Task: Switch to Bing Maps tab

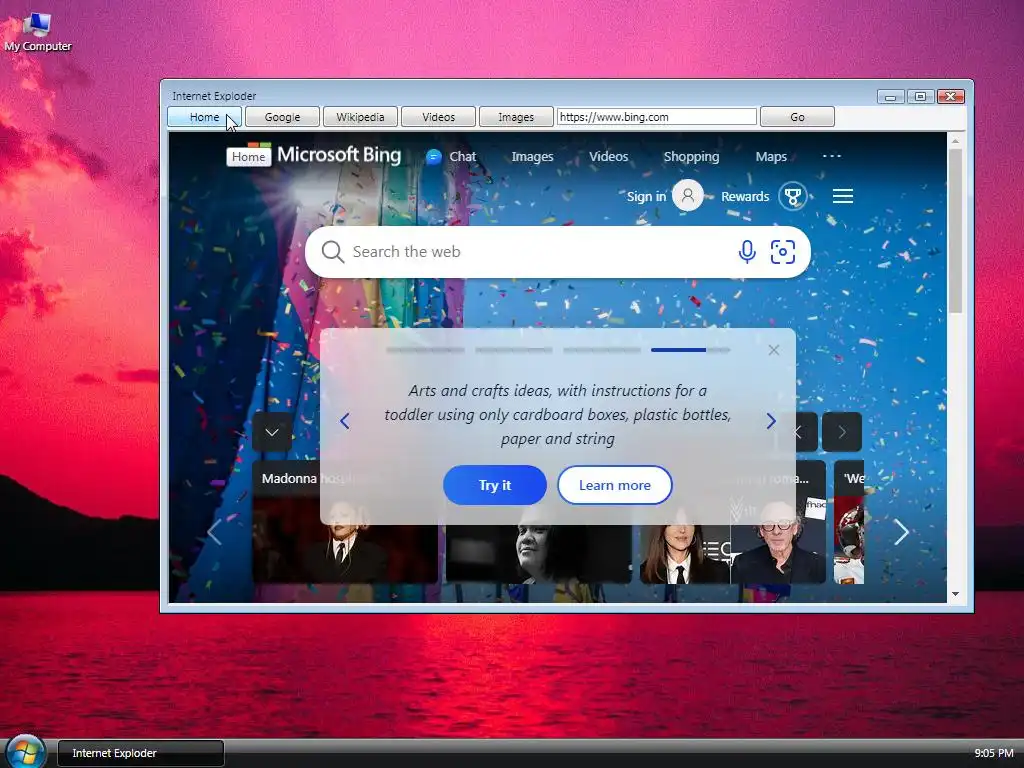Action: 771,157
